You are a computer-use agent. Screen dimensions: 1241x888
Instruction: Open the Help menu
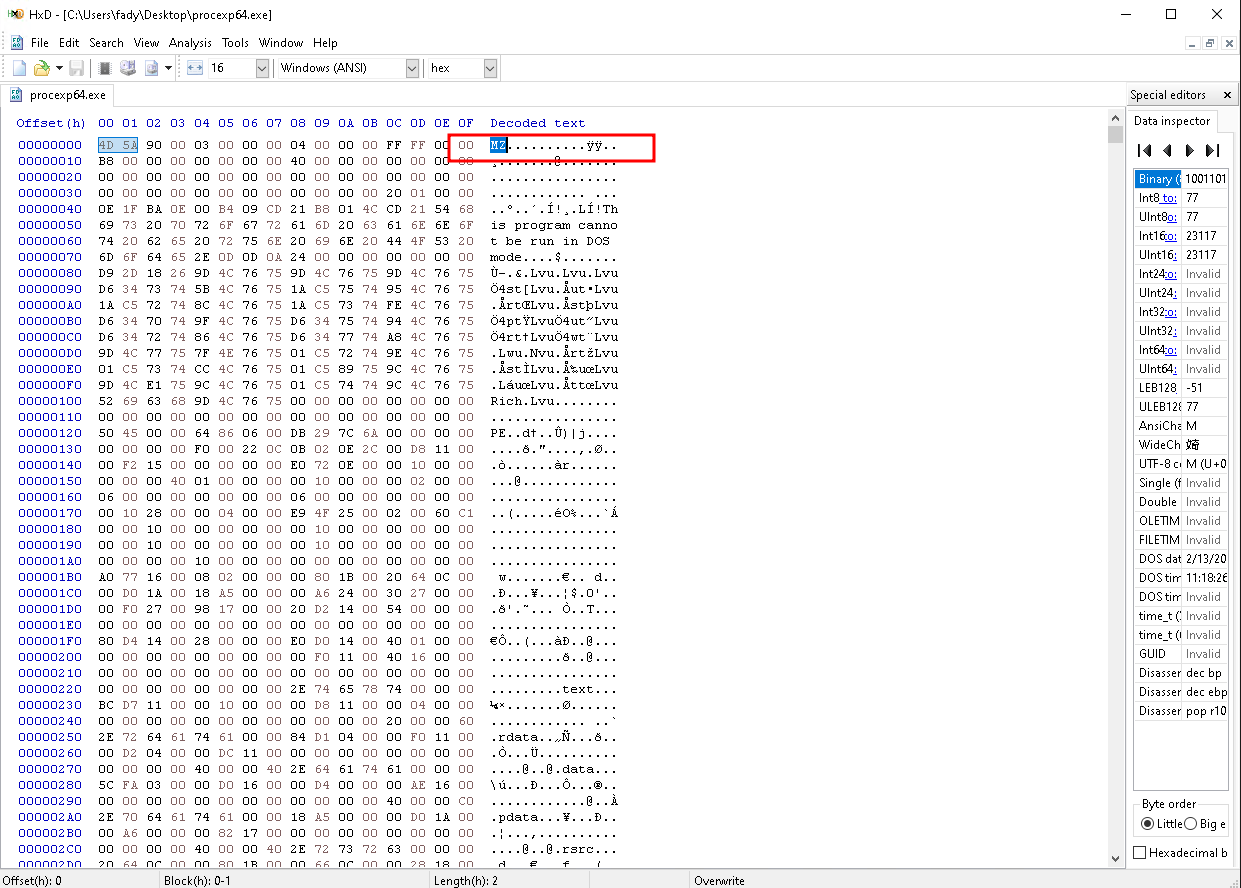(x=325, y=43)
